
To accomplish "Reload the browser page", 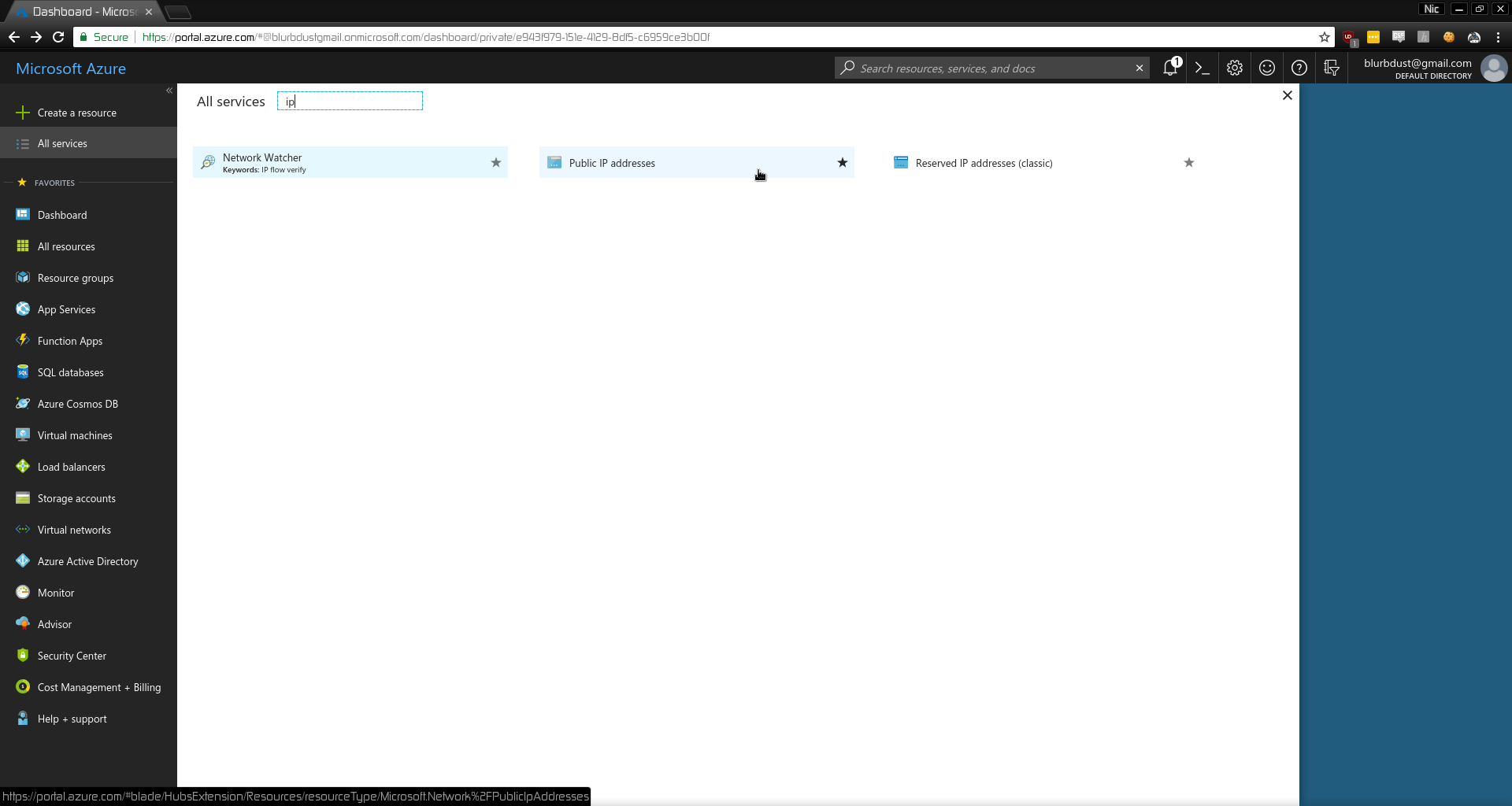I will tap(58, 37).
